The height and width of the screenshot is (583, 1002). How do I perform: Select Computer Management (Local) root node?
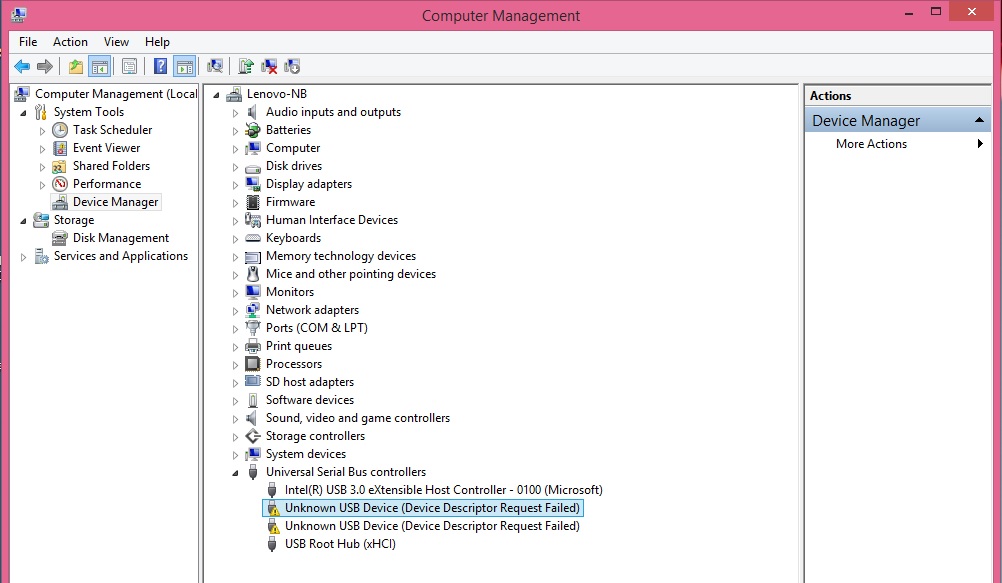pyautogui.click(x=116, y=94)
